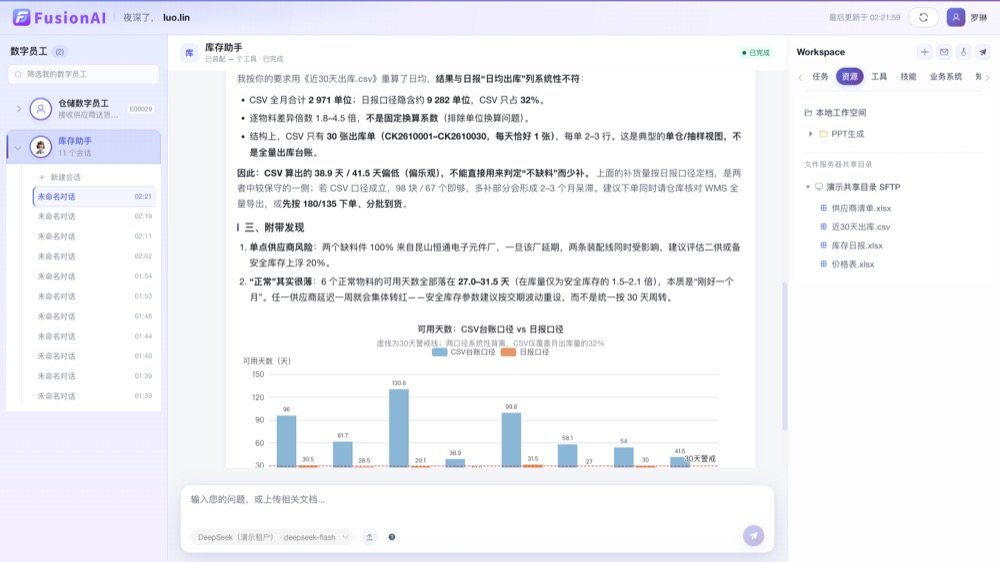Click the 库存助手 avatar in sidebar

pos(41,147)
